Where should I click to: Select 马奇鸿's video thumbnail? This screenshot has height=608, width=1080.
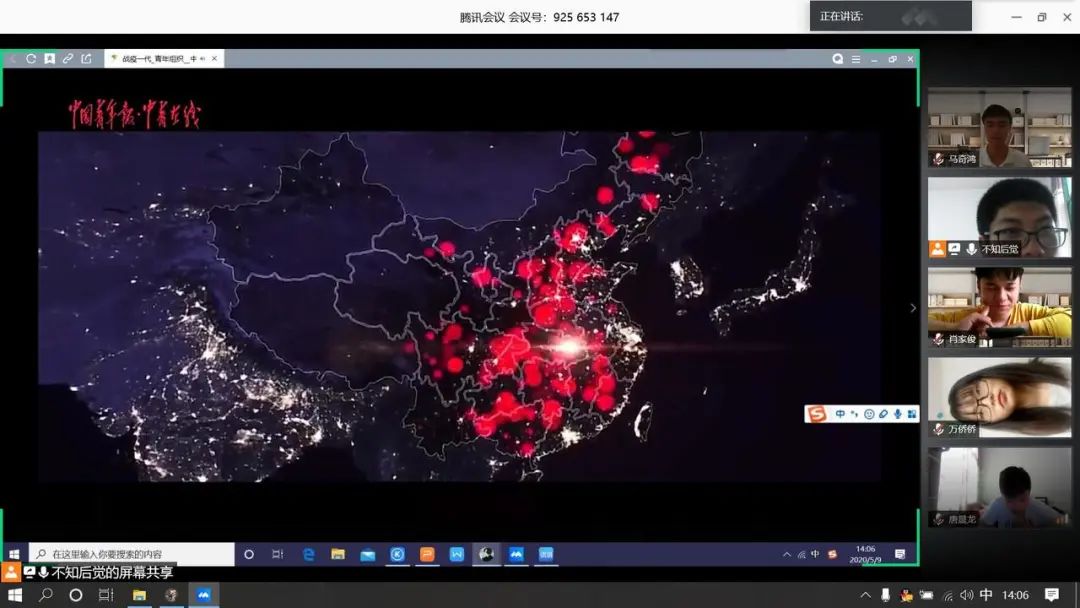coord(999,127)
